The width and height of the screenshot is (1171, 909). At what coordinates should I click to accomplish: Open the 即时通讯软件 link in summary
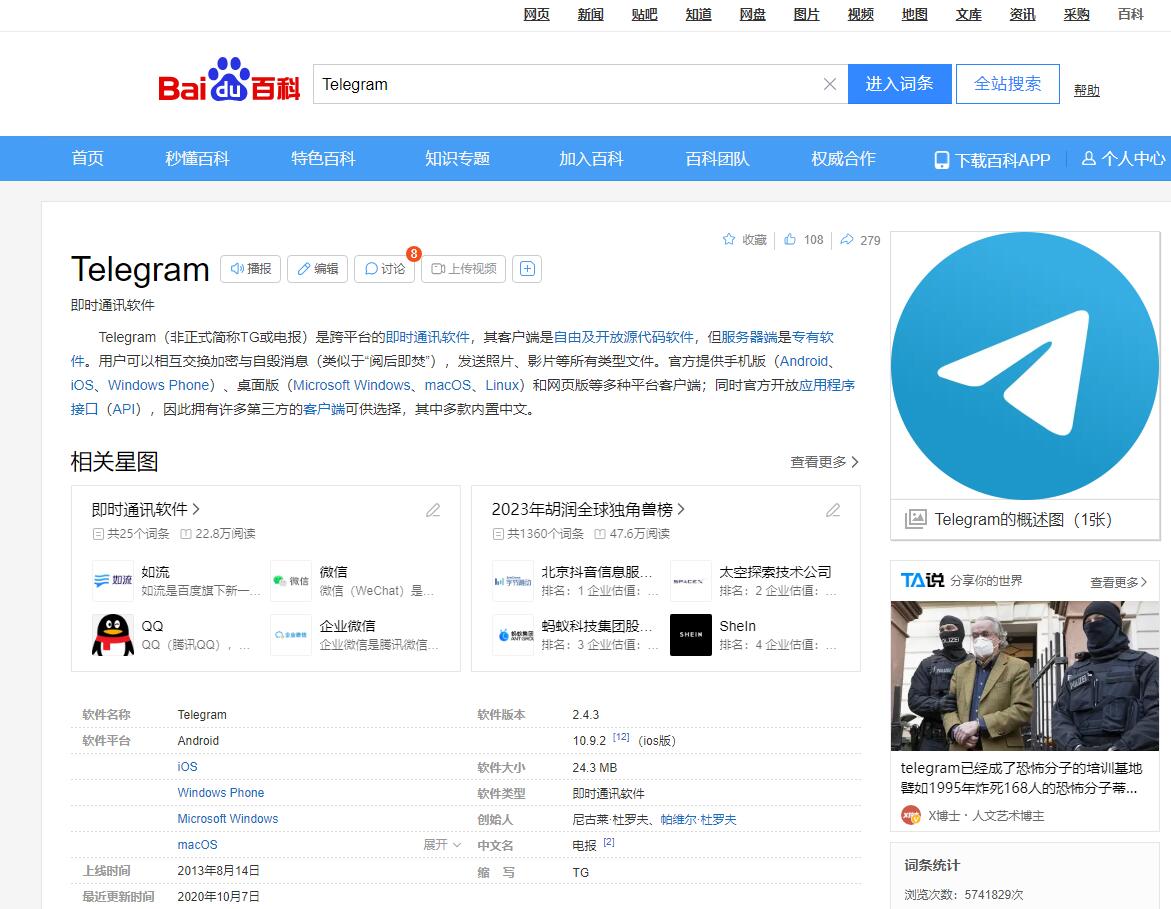point(427,338)
